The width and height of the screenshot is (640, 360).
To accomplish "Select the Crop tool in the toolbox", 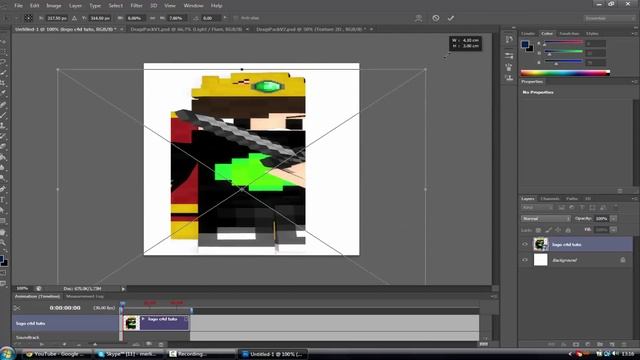I will point(3,83).
